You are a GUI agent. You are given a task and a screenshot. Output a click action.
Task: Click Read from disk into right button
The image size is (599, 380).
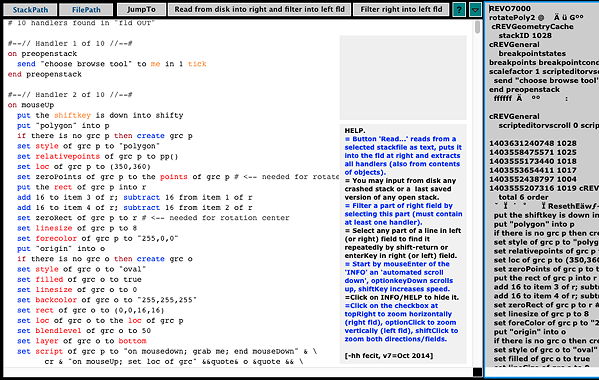pos(259,9)
